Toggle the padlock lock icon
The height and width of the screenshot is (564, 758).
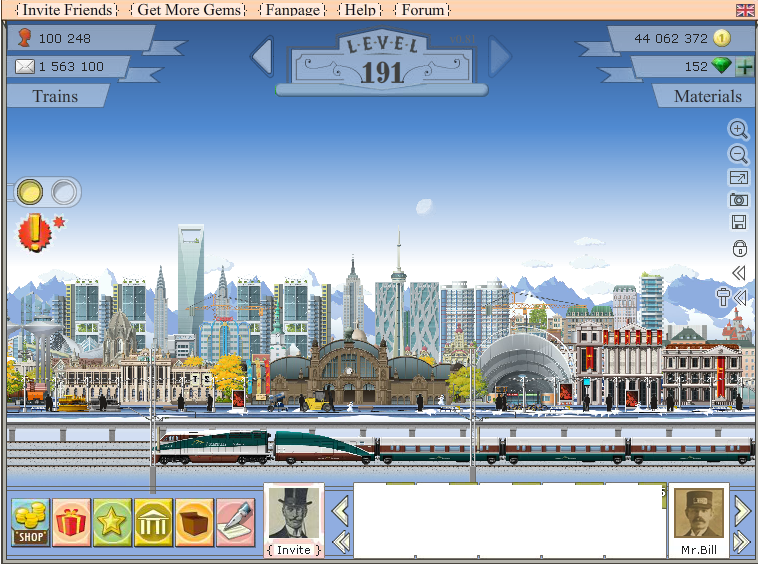coord(739,248)
